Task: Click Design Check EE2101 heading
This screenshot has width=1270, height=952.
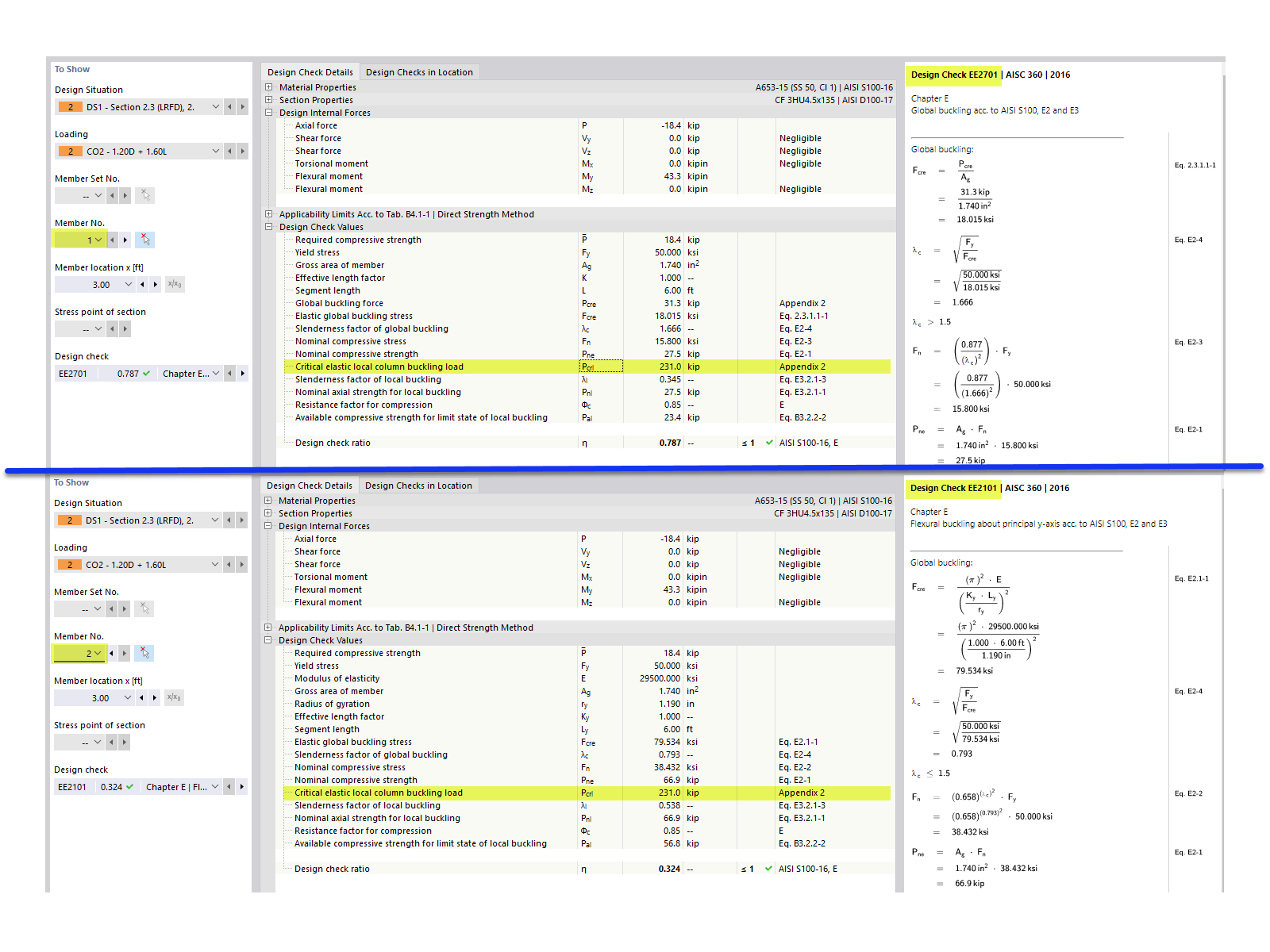Action: [x=953, y=488]
